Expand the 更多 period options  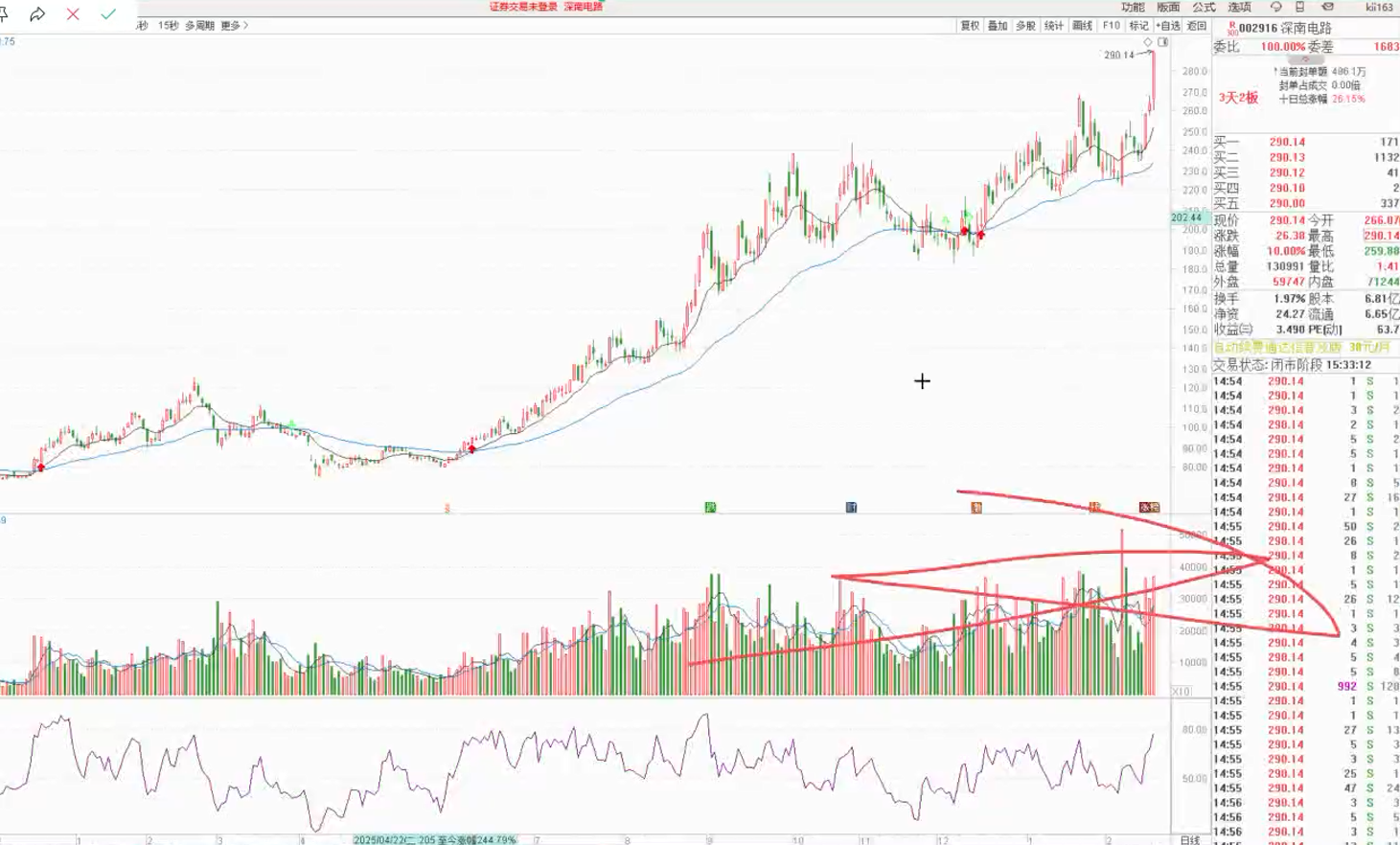[x=234, y=26]
